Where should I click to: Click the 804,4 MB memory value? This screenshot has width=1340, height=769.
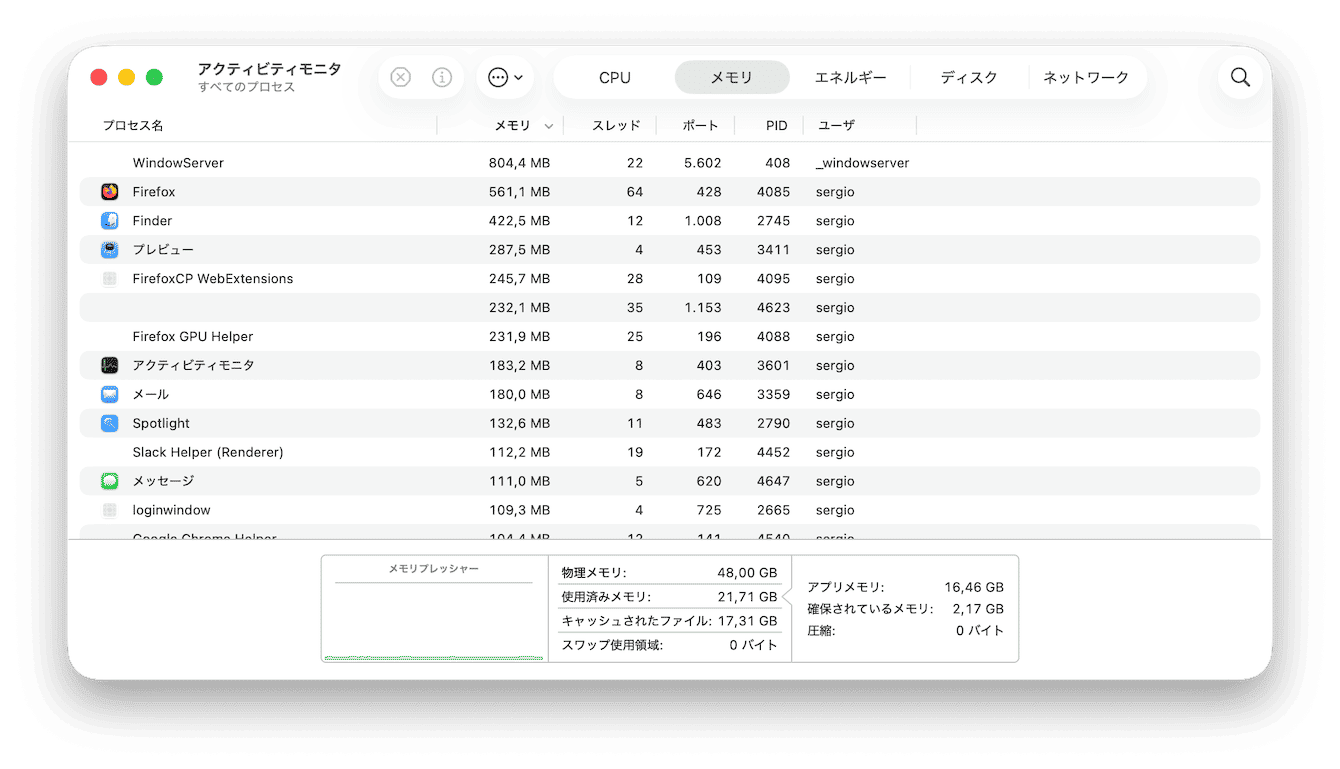[519, 163]
